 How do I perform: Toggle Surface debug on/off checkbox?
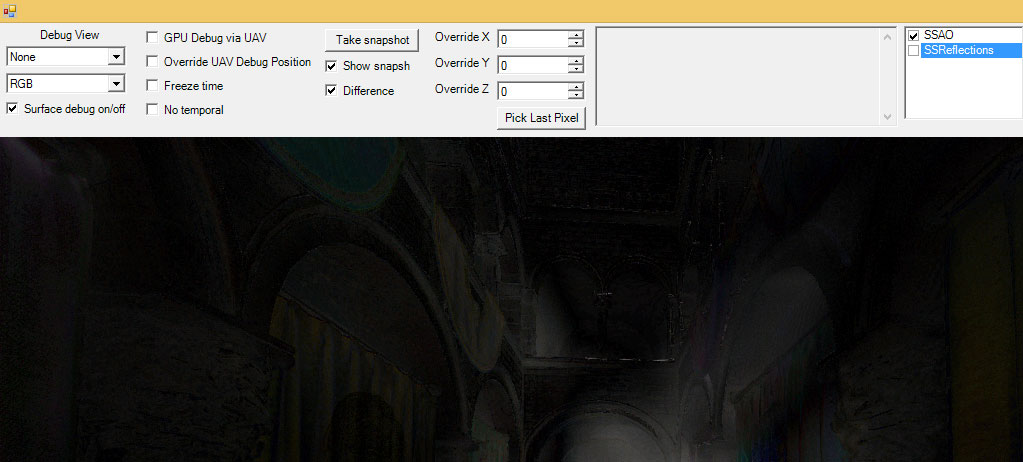13,108
